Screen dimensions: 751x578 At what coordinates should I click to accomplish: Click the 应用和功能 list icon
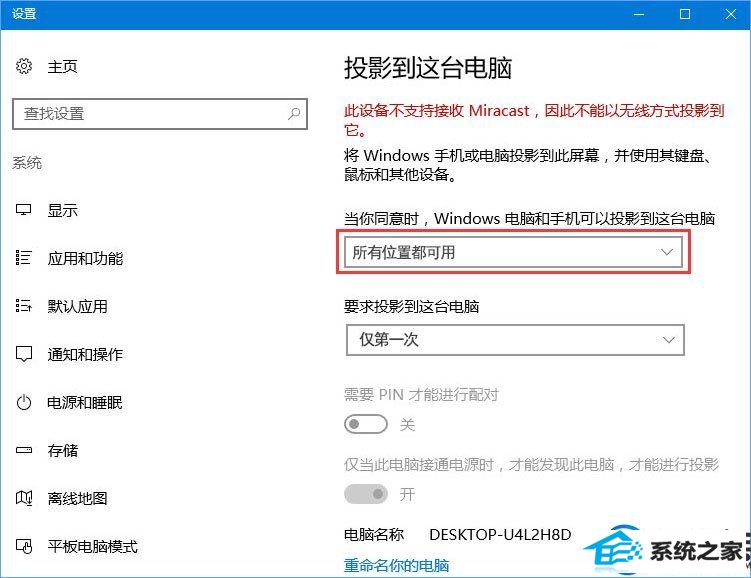tap(23, 258)
